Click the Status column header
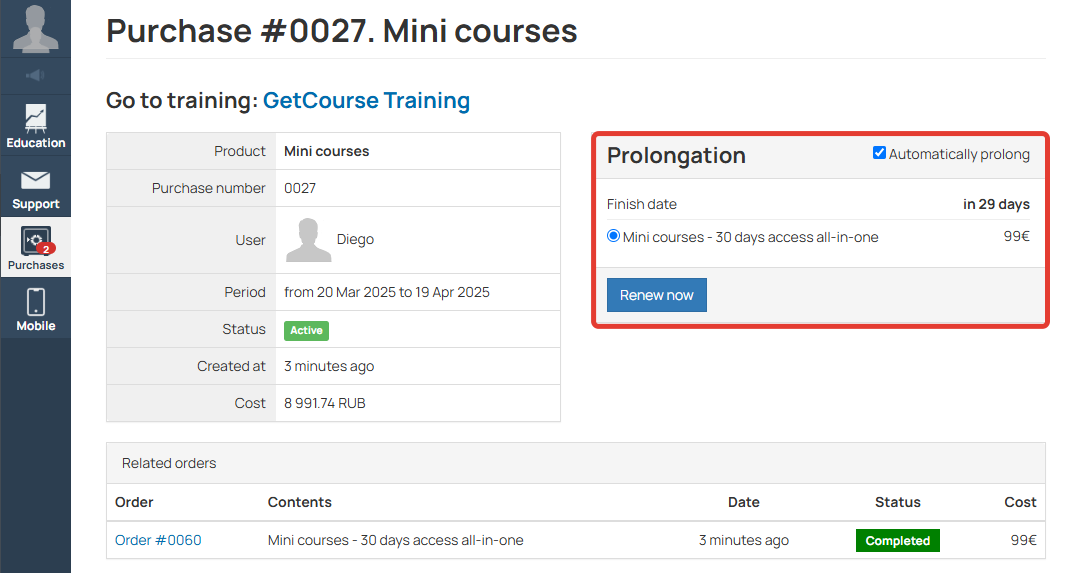The height and width of the screenshot is (573, 1072). pos(898,502)
